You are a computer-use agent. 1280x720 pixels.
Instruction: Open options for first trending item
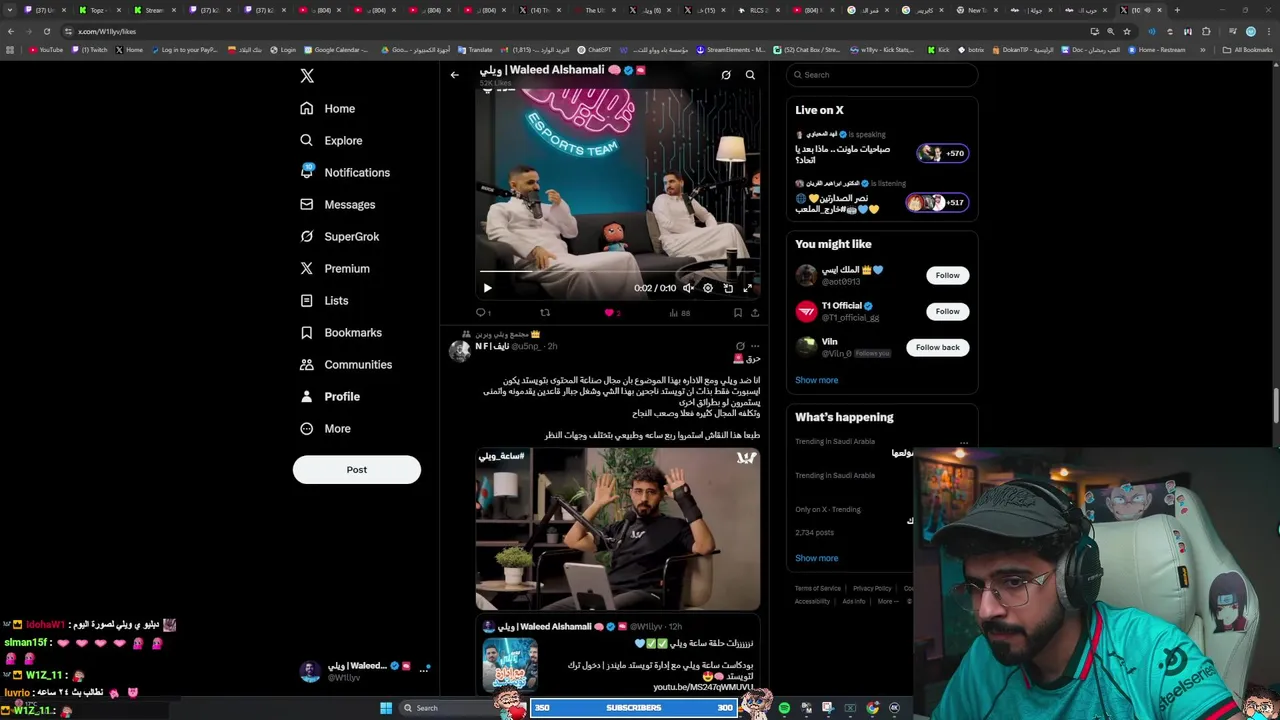pyautogui.click(x=964, y=442)
